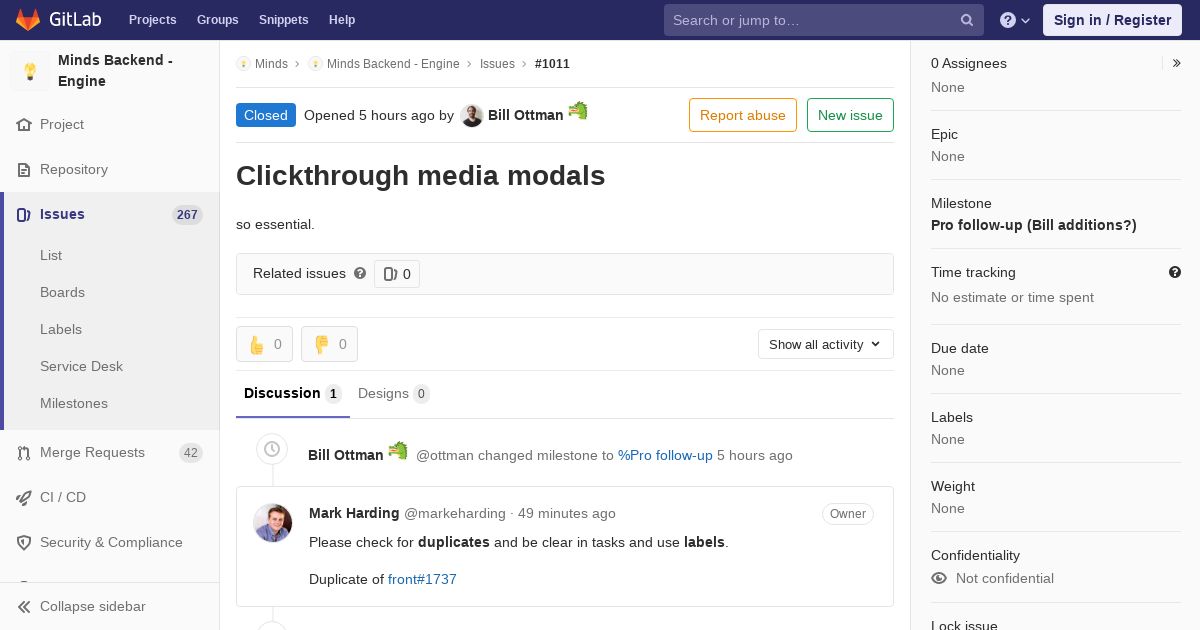The image size is (1200, 630).
Task: Click the Mark Harding author name
Action: [x=354, y=513]
